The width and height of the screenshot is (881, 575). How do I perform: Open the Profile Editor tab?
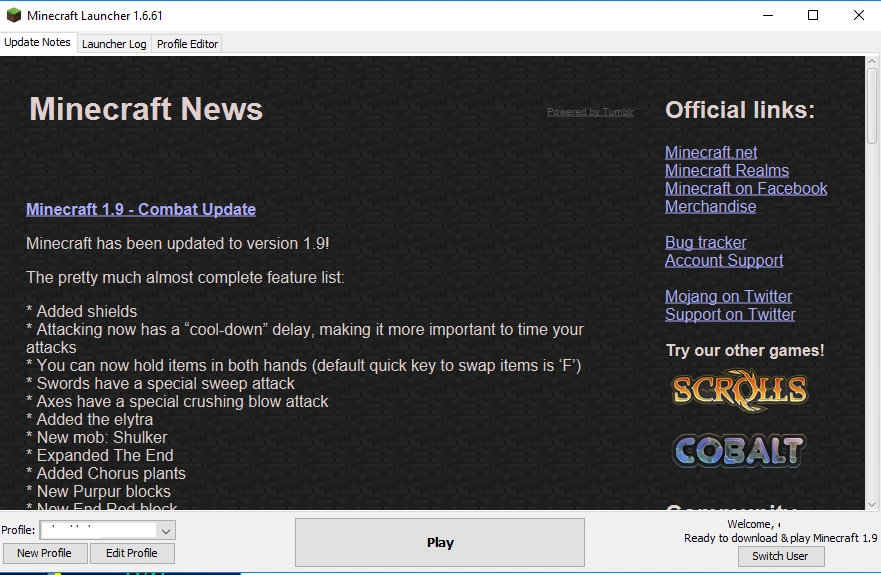tap(187, 44)
